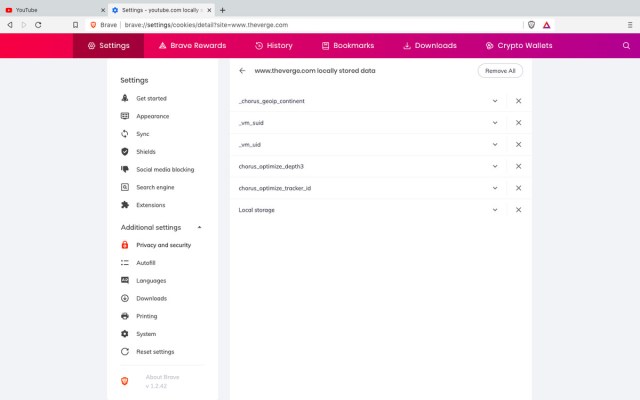Delete the chorus_optimize_tracker_id cookie
This screenshot has height=400, width=640.
tap(518, 188)
